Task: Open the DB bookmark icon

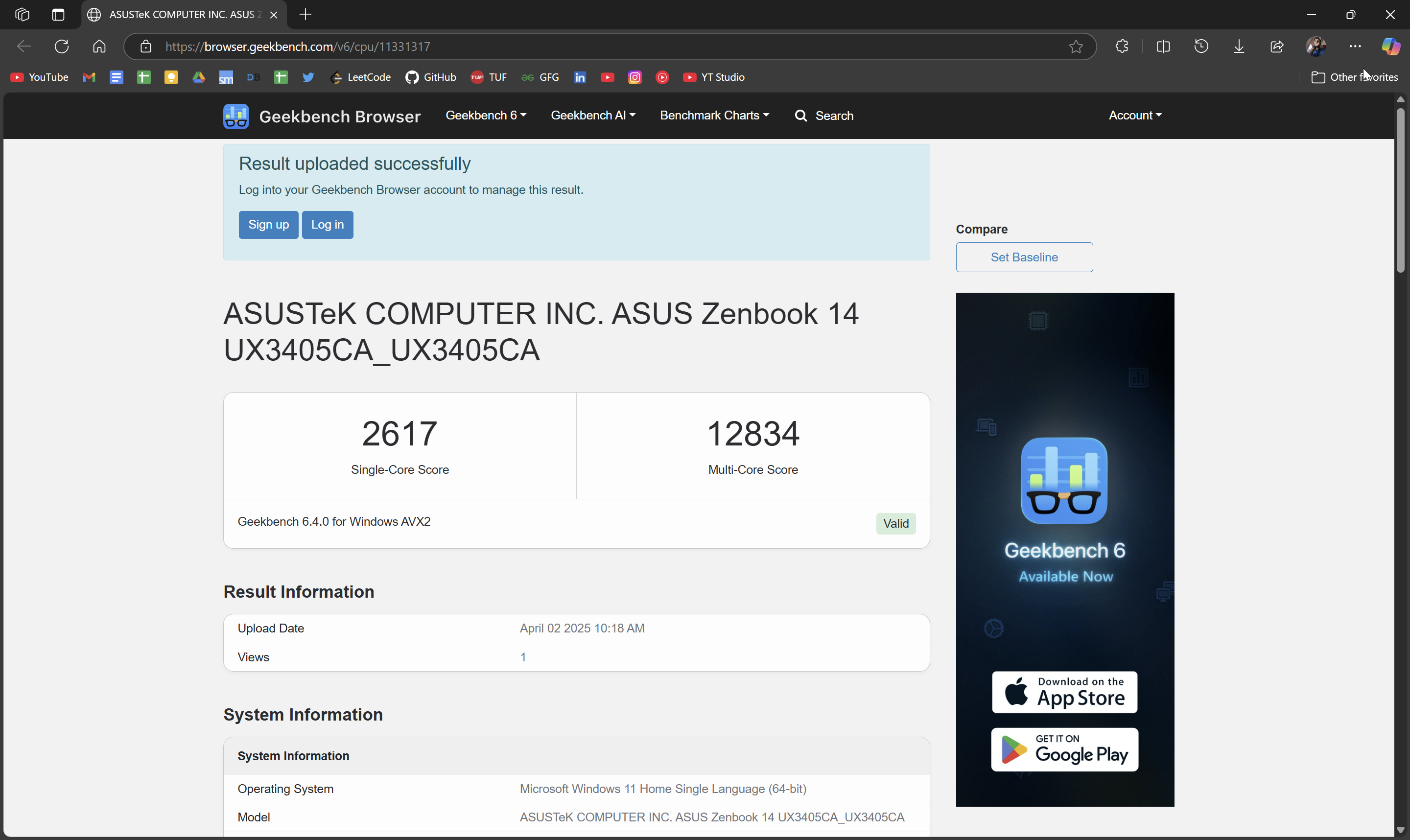Action: 254,77
